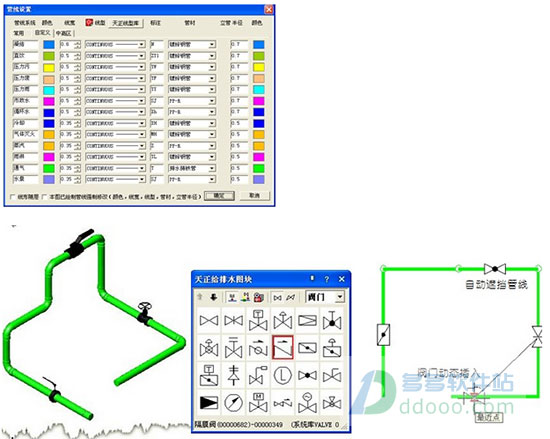Select the bowtie valve with solid dot
This screenshot has height=439, width=550.
pyautogui.click(x=307, y=375)
